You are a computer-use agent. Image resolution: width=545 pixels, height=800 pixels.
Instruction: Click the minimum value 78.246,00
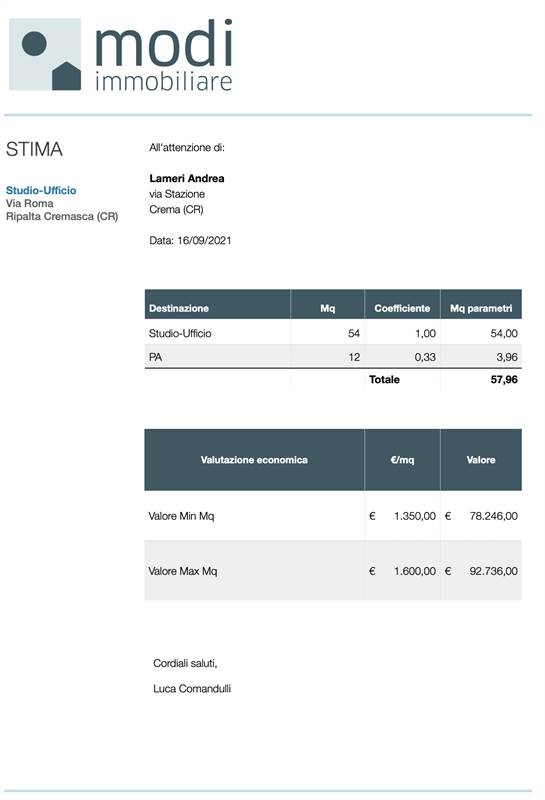tap(493, 516)
